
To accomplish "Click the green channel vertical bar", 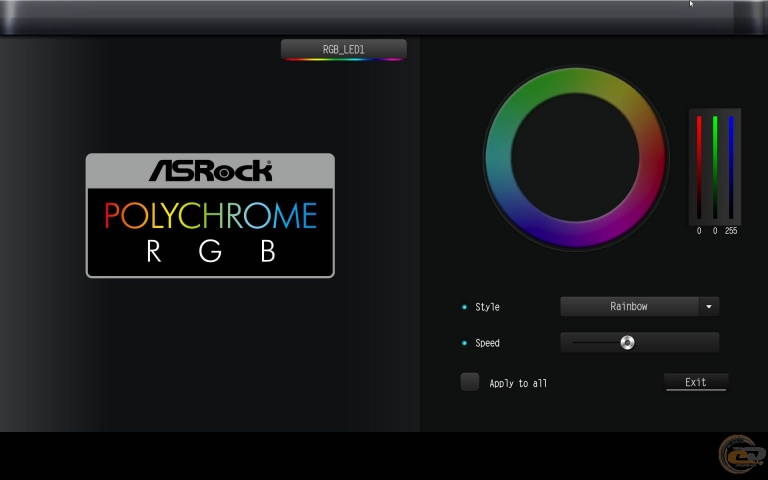I will [x=715, y=167].
